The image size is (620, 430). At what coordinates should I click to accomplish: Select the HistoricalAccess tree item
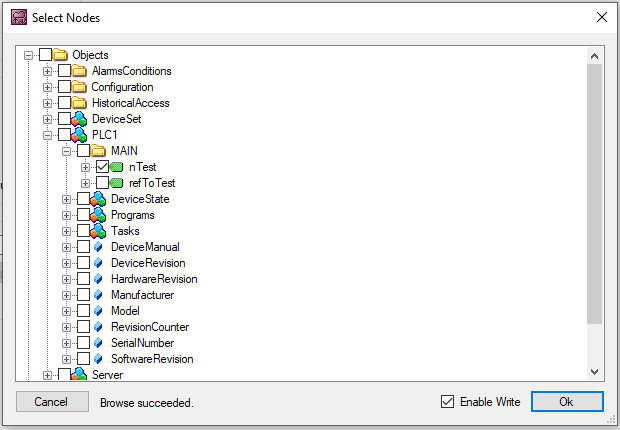(130, 103)
